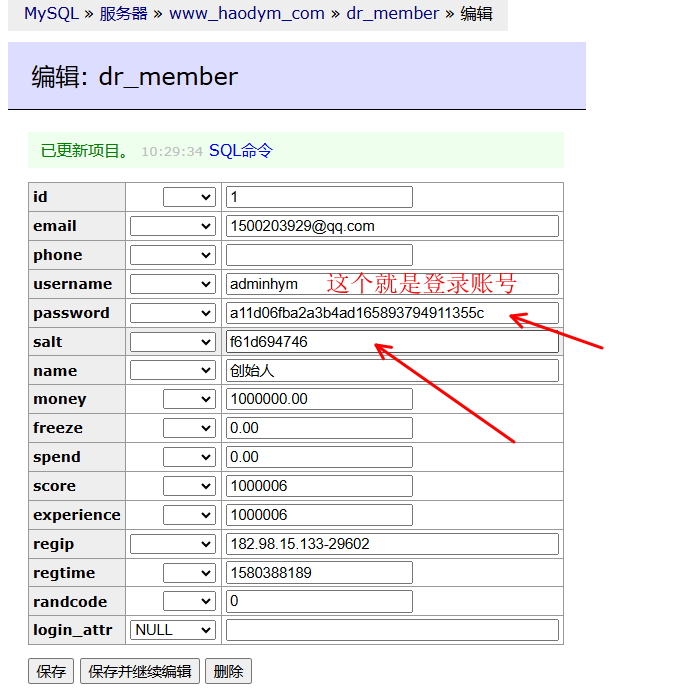676x696 pixels.
Task: Open the SQL命令 link
Action: (x=241, y=150)
